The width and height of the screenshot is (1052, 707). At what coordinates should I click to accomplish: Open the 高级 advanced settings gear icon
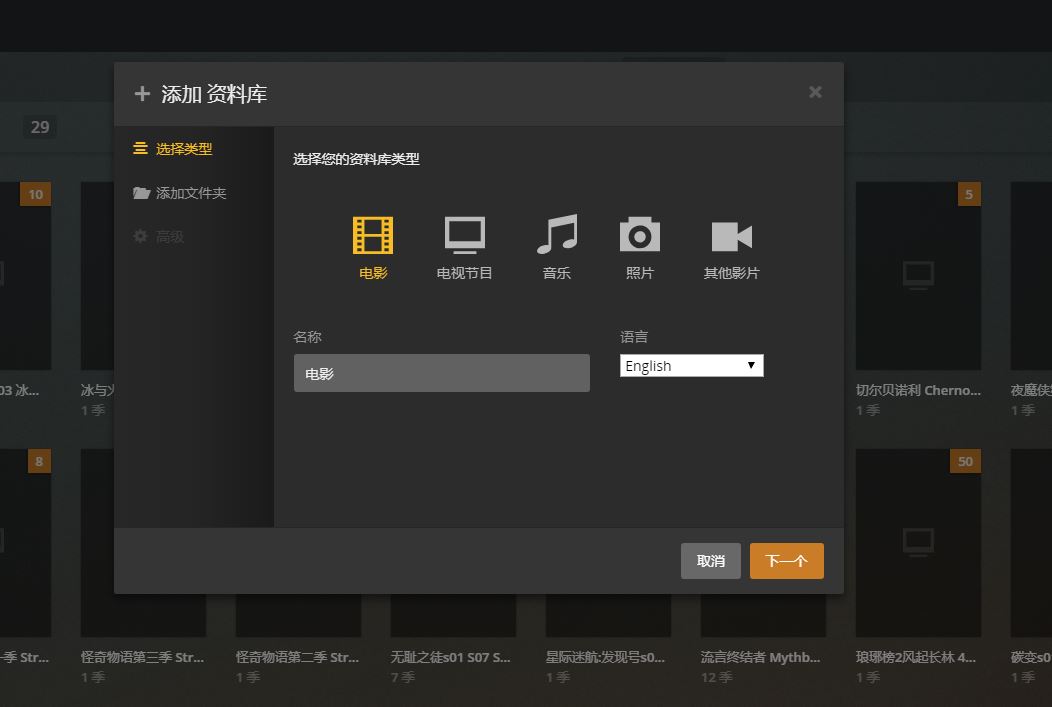141,236
